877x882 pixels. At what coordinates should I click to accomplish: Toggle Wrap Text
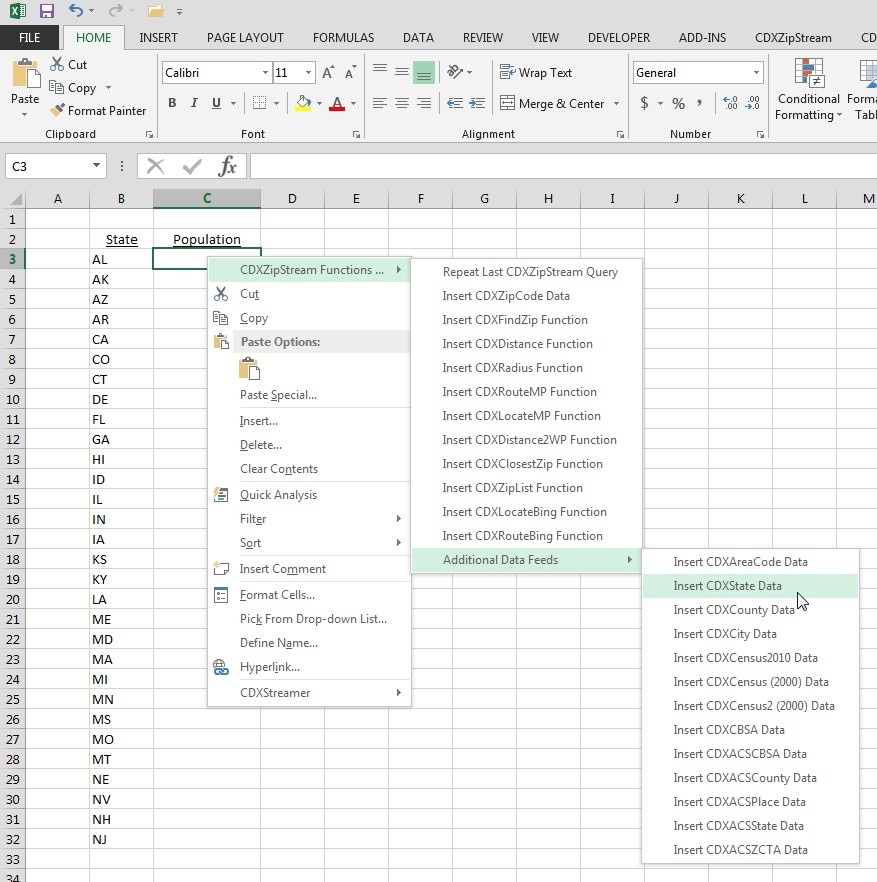click(x=536, y=73)
